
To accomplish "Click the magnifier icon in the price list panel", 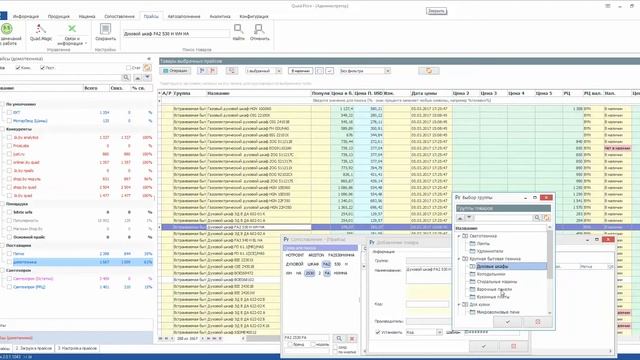I will click(x=127, y=78).
